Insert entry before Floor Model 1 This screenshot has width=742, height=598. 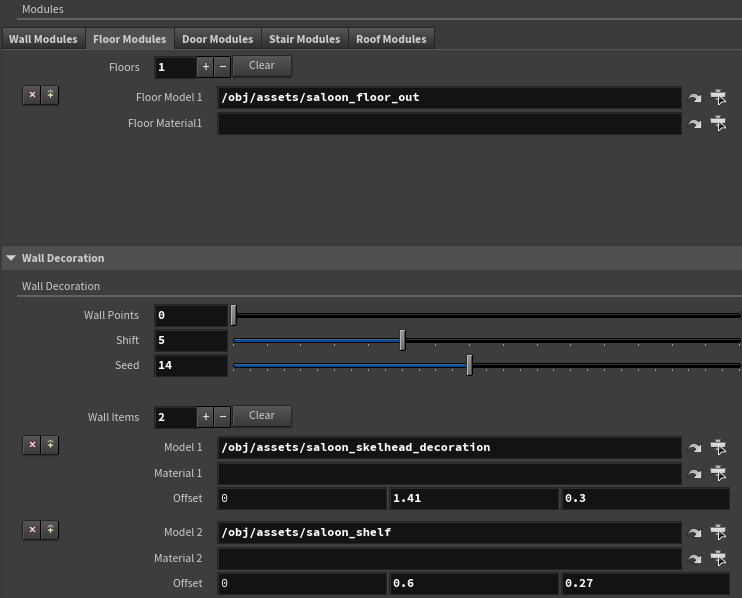click(x=50, y=95)
